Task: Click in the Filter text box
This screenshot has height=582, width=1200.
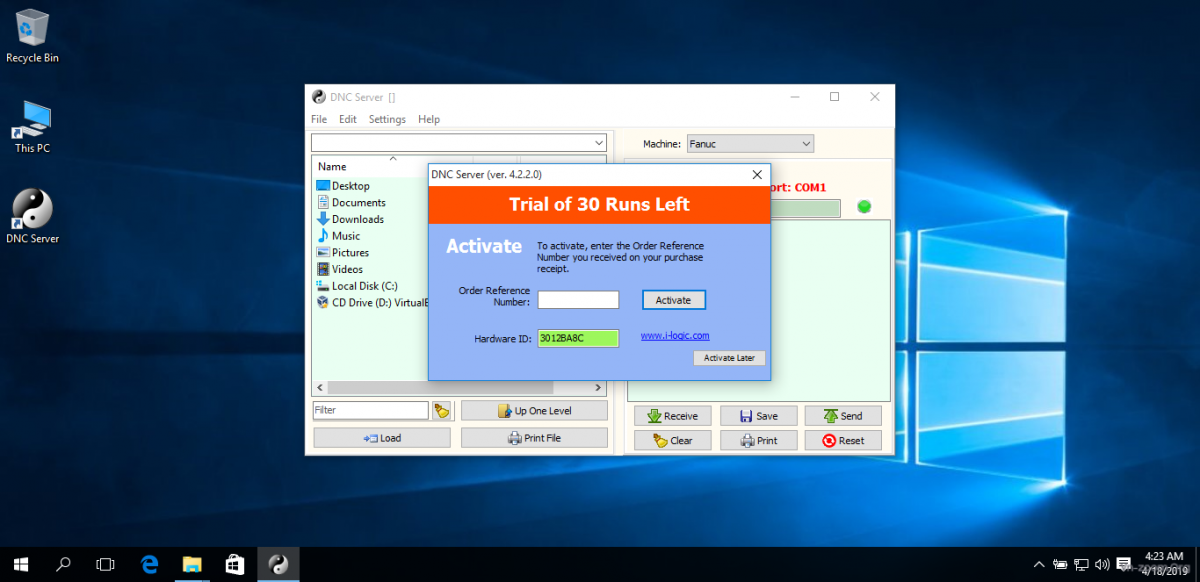Action: click(x=370, y=410)
